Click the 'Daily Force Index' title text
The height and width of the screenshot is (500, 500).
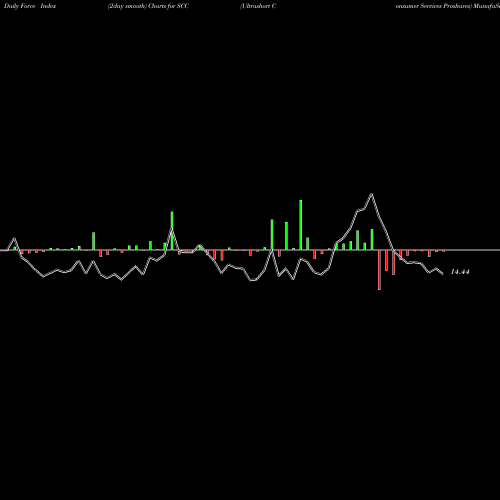30,6
